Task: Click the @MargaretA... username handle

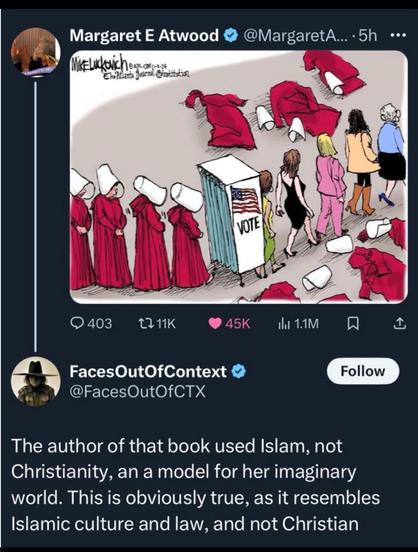Action: pyautogui.click(x=295, y=35)
